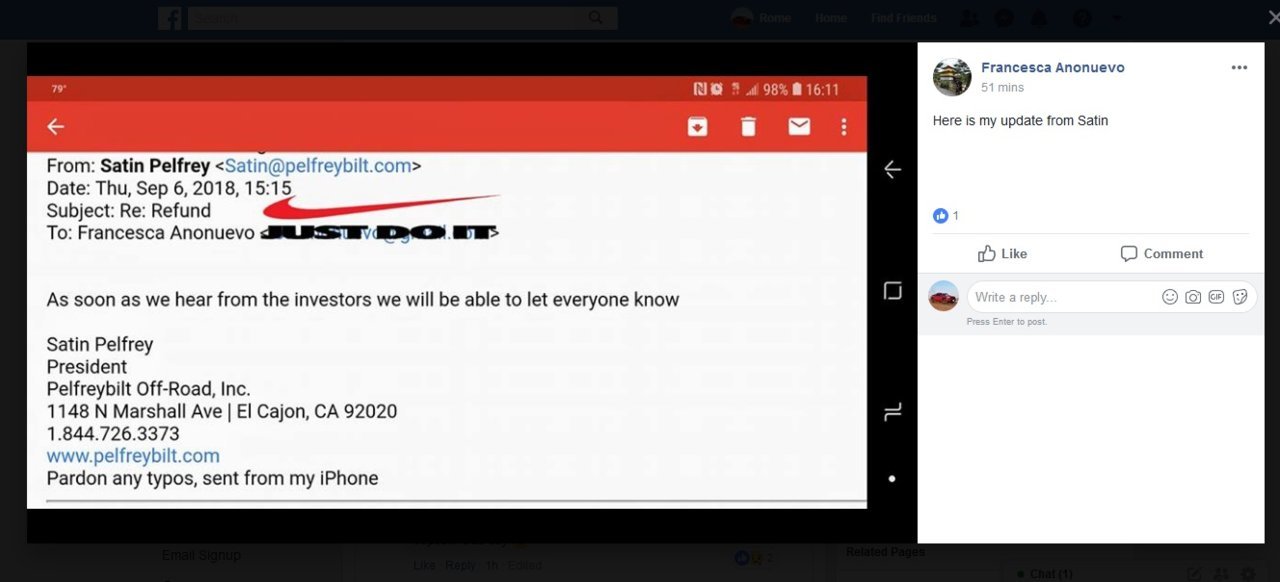Open the help question mark icon
Image resolution: width=1280 pixels, height=582 pixels.
(x=1082, y=18)
